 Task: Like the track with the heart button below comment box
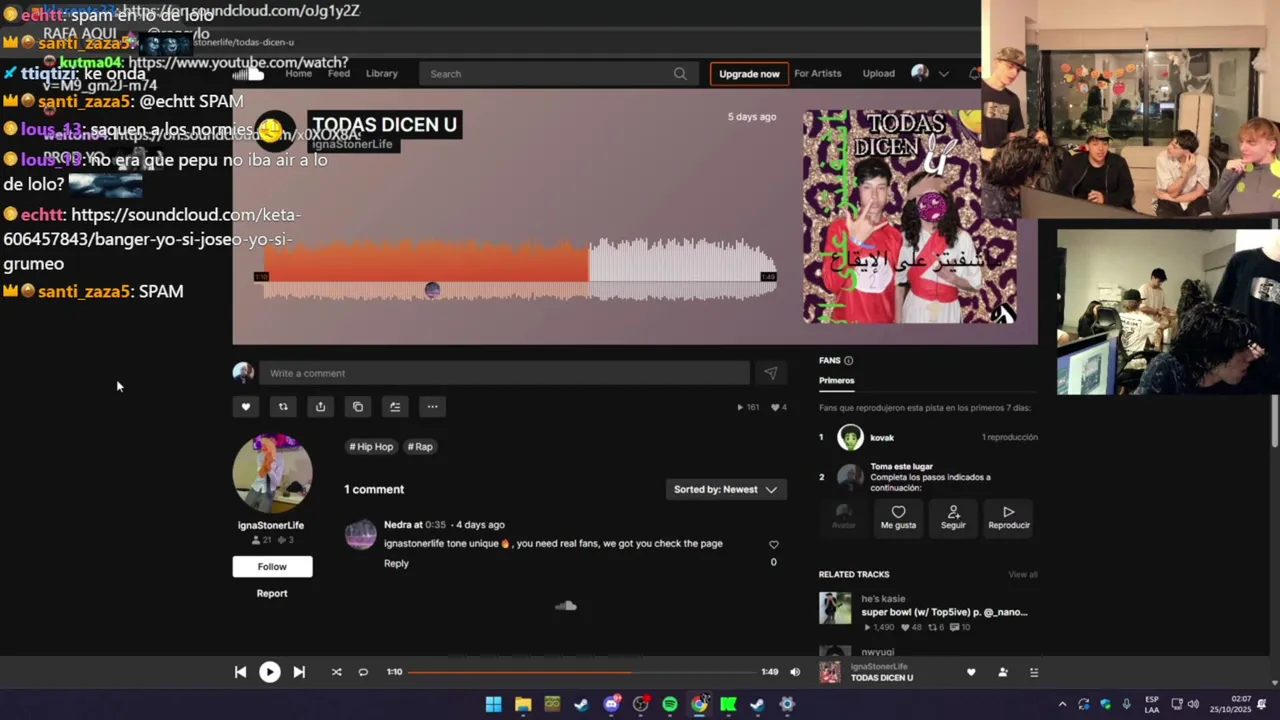point(246,407)
